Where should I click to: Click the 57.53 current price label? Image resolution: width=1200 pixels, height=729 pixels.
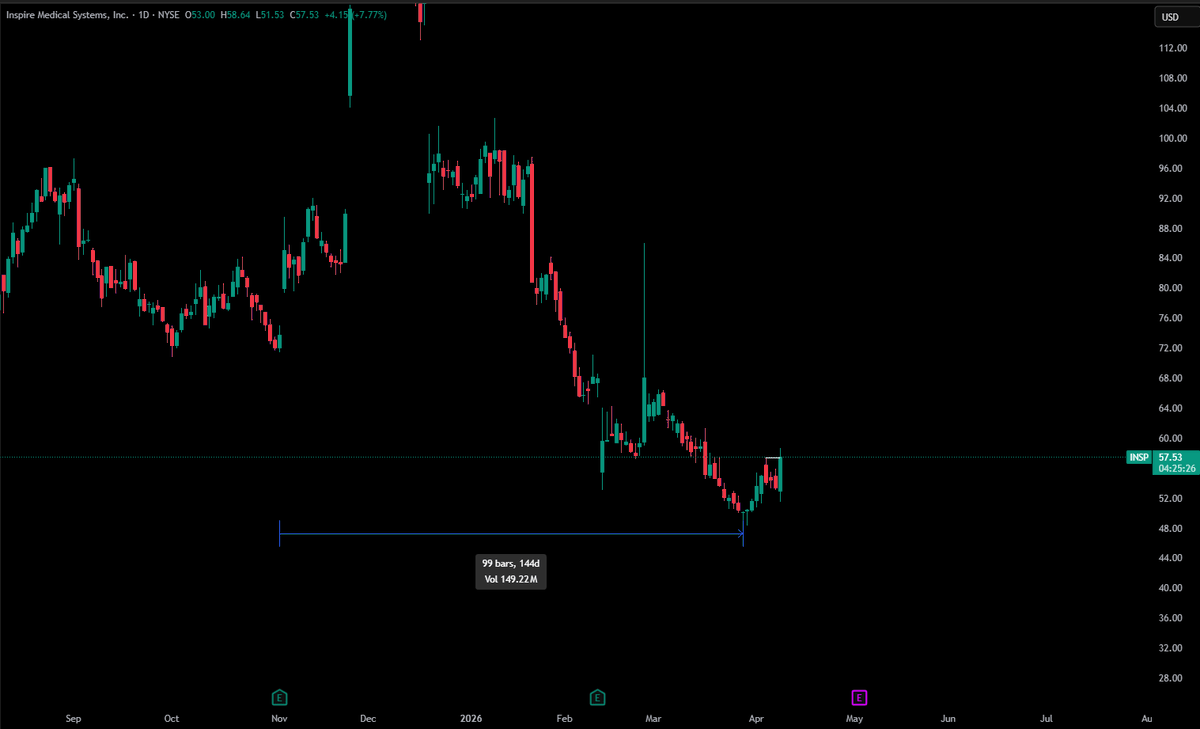(1171, 457)
